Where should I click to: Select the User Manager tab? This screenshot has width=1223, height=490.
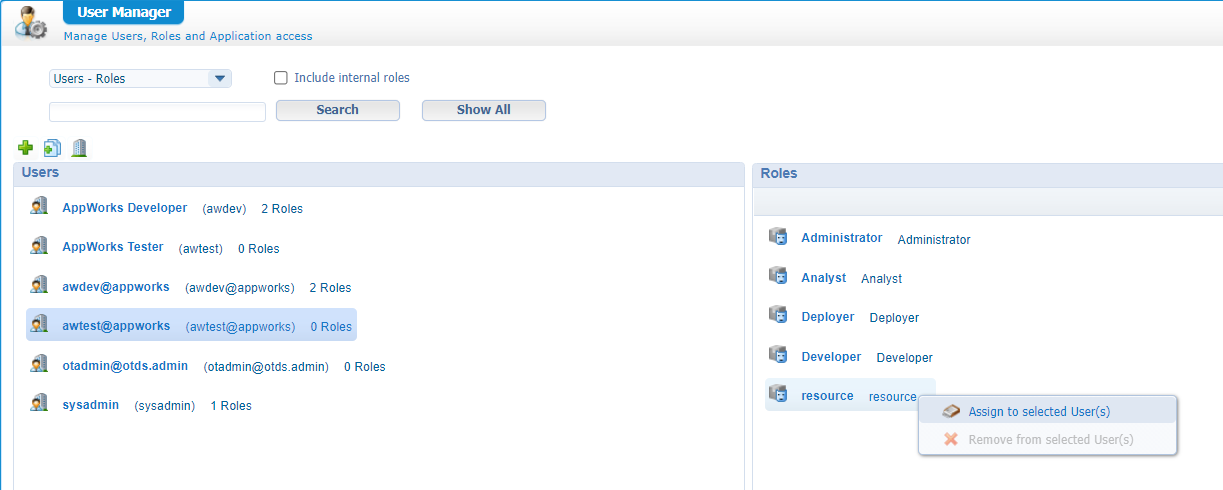123,13
